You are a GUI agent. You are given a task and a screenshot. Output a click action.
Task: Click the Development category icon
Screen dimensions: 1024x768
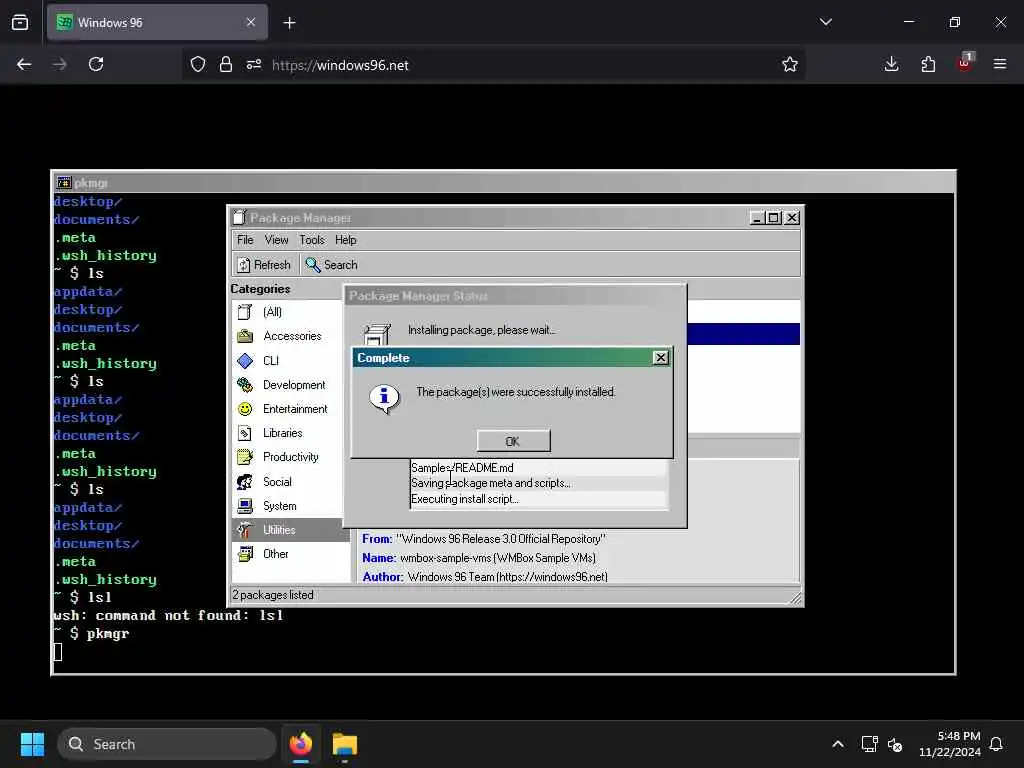(x=245, y=385)
